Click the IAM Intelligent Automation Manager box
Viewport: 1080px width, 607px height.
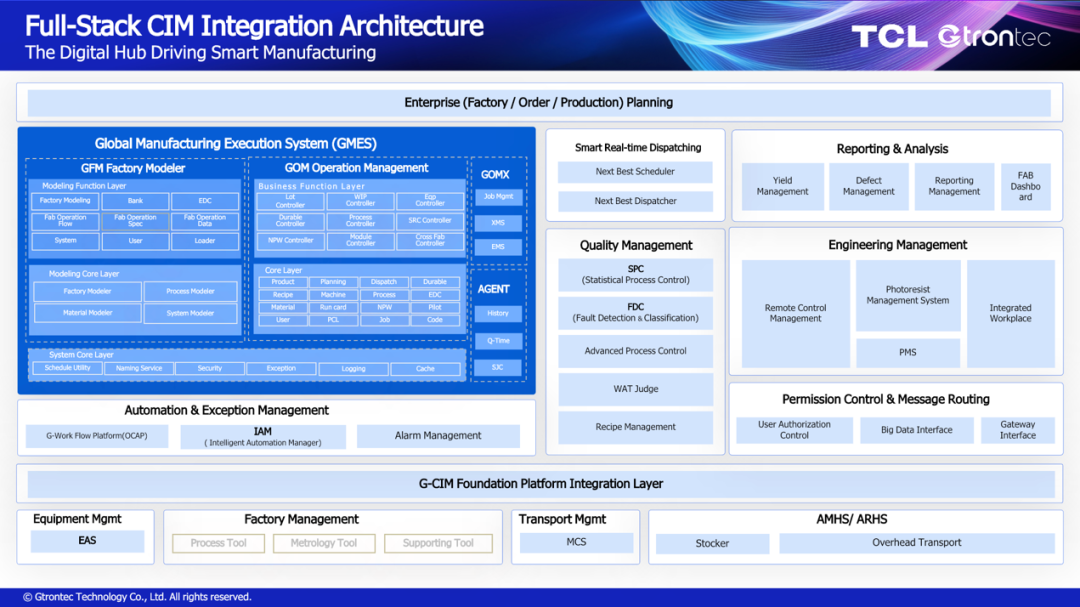tap(262, 437)
